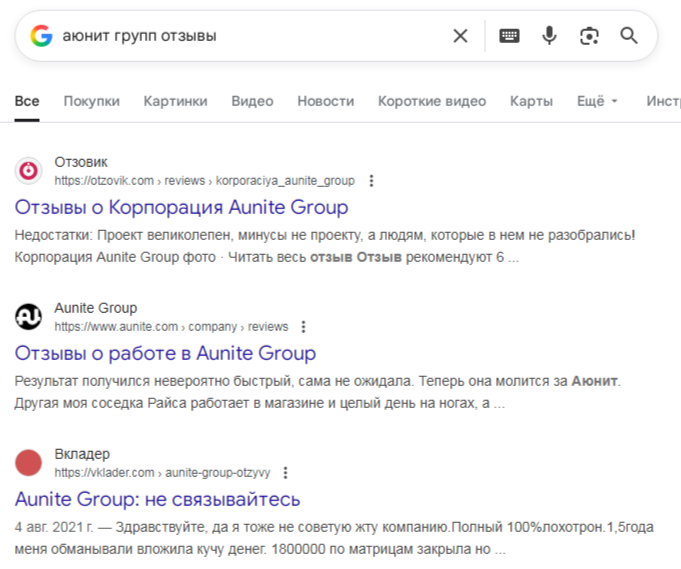The image size is (681, 569).
Task: Start voice search with microphone icon
Action: point(549,36)
